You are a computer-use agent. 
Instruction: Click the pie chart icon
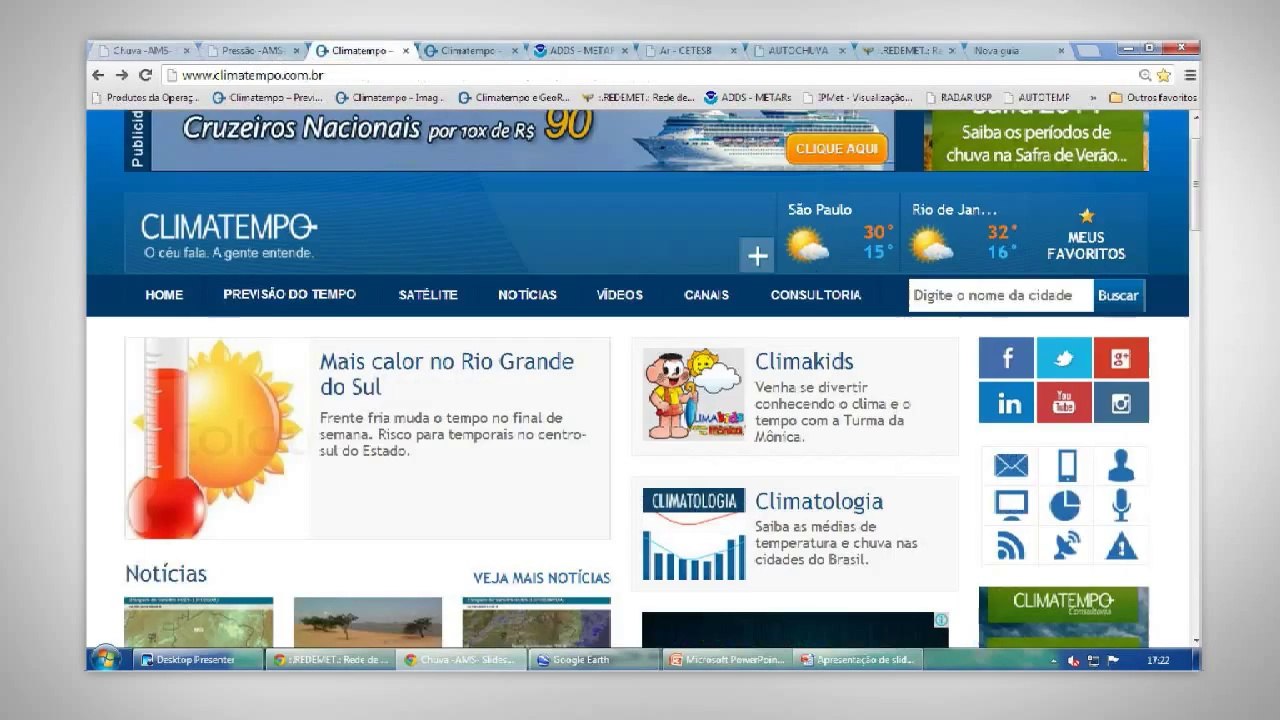coord(1065,505)
